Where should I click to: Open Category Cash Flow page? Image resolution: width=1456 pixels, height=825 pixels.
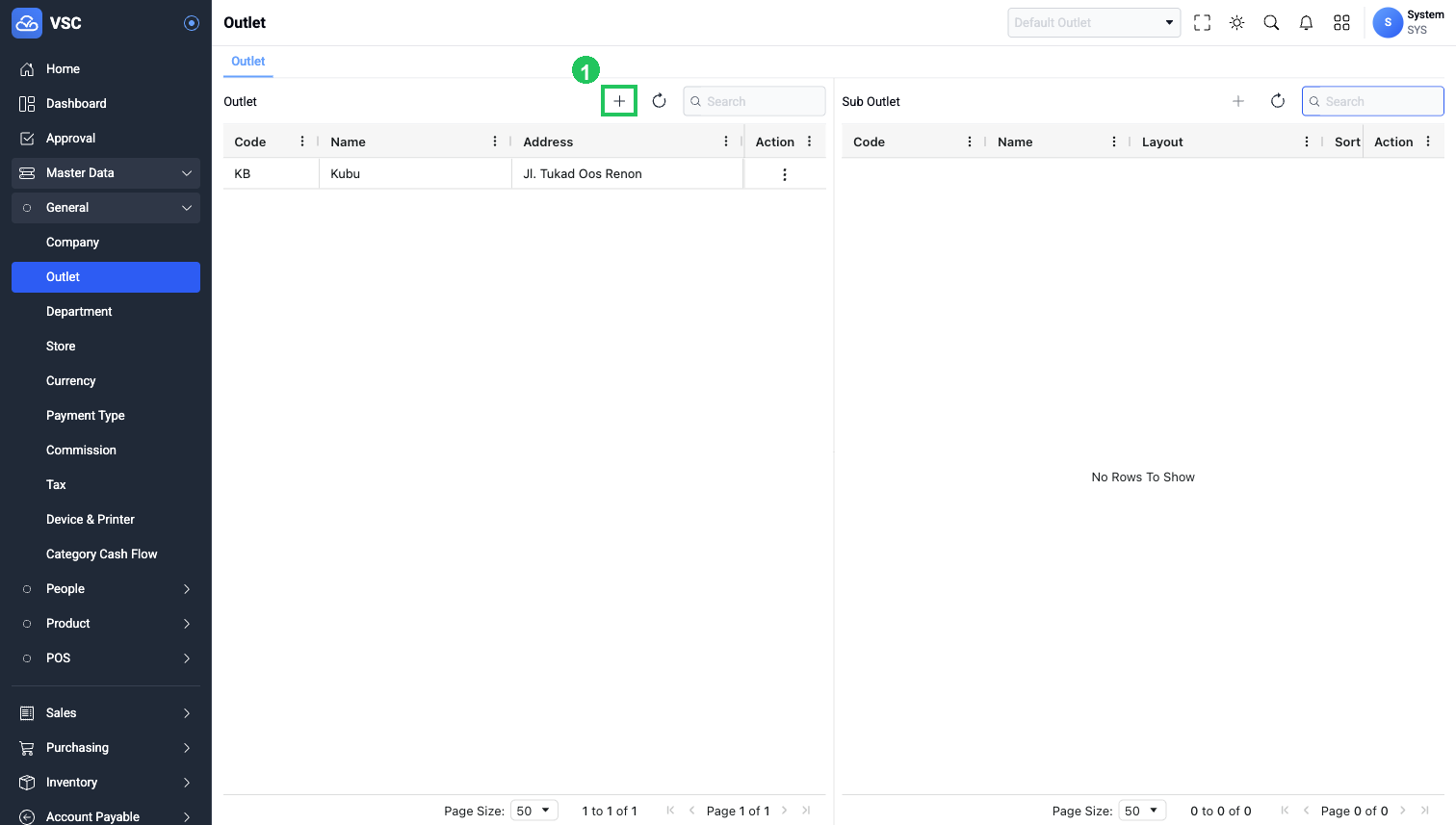tap(106, 554)
